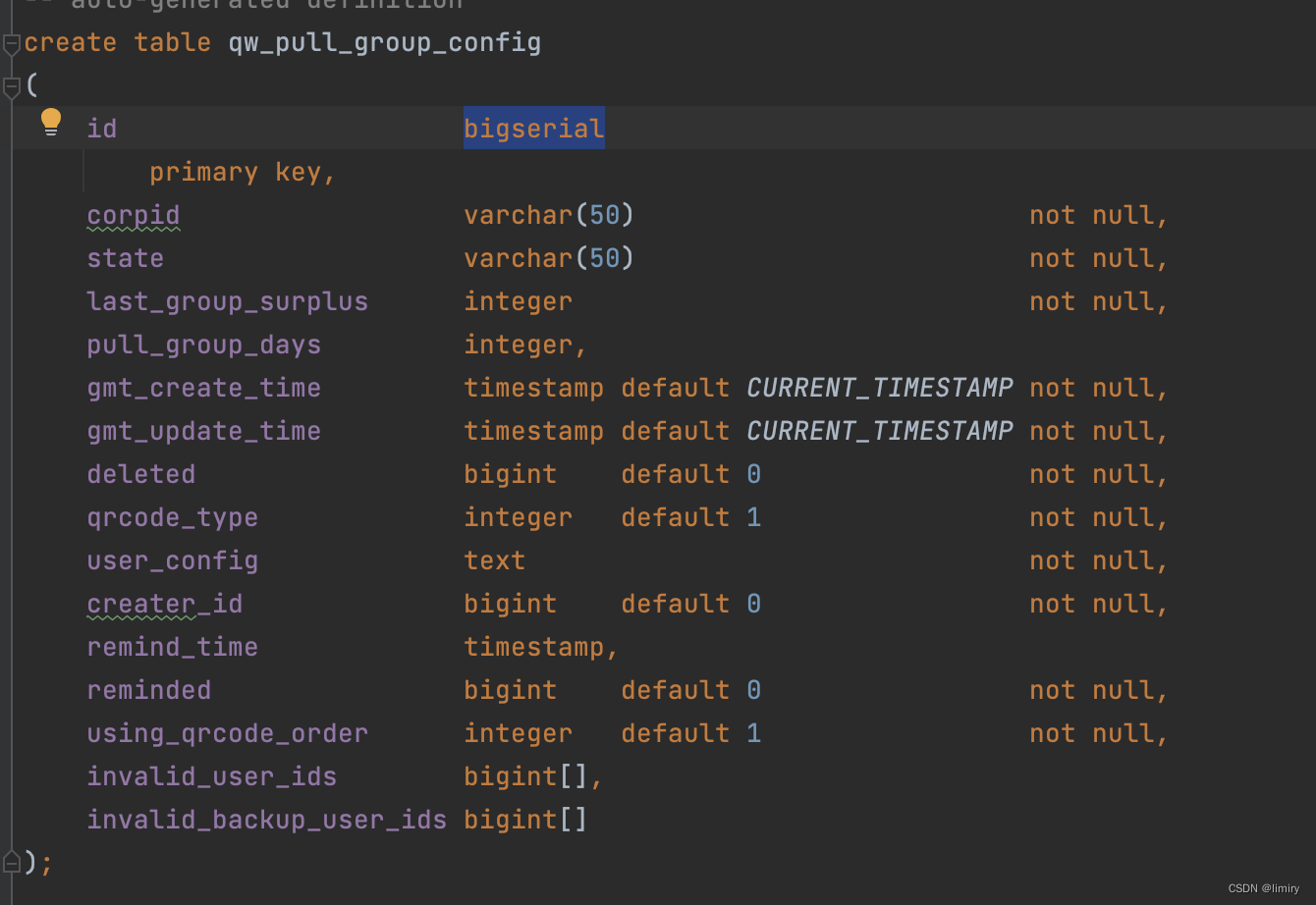
Task: Click the closing parenthesis fold marker
Action: click(x=11, y=862)
